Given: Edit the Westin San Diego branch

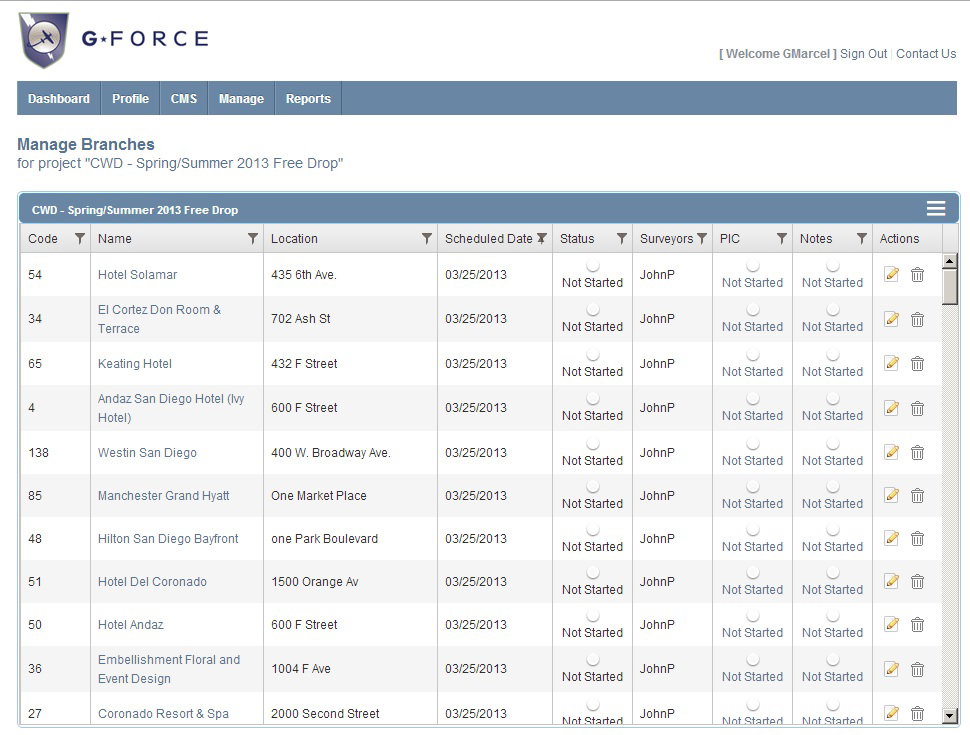Looking at the screenshot, I should tap(891, 452).
